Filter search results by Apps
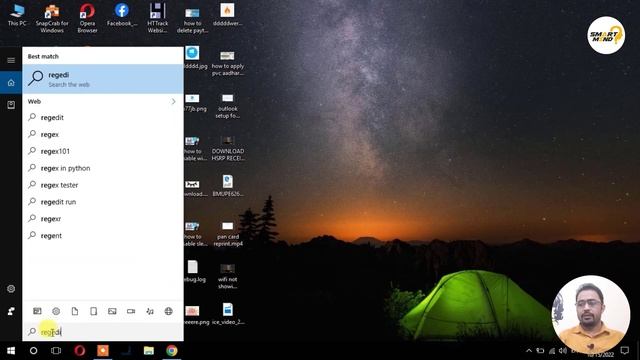The image size is (640, 360). tap(37, 311)
